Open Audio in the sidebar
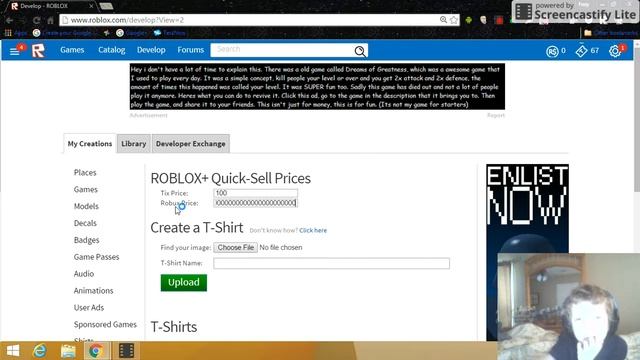Viewport: 640px width, 360px height. [x=84, y=274]
